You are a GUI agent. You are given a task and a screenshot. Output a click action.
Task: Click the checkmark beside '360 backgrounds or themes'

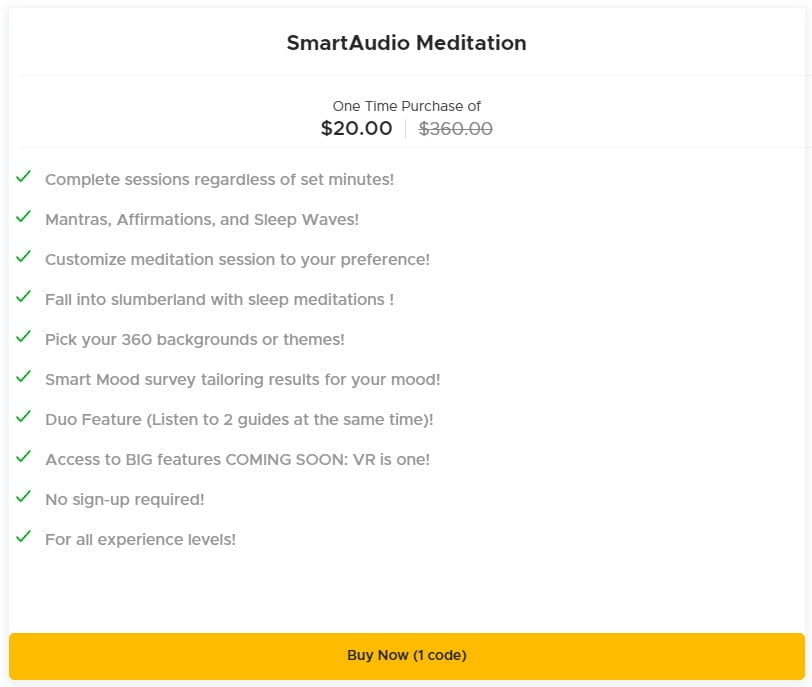click(x=23, y=340)
